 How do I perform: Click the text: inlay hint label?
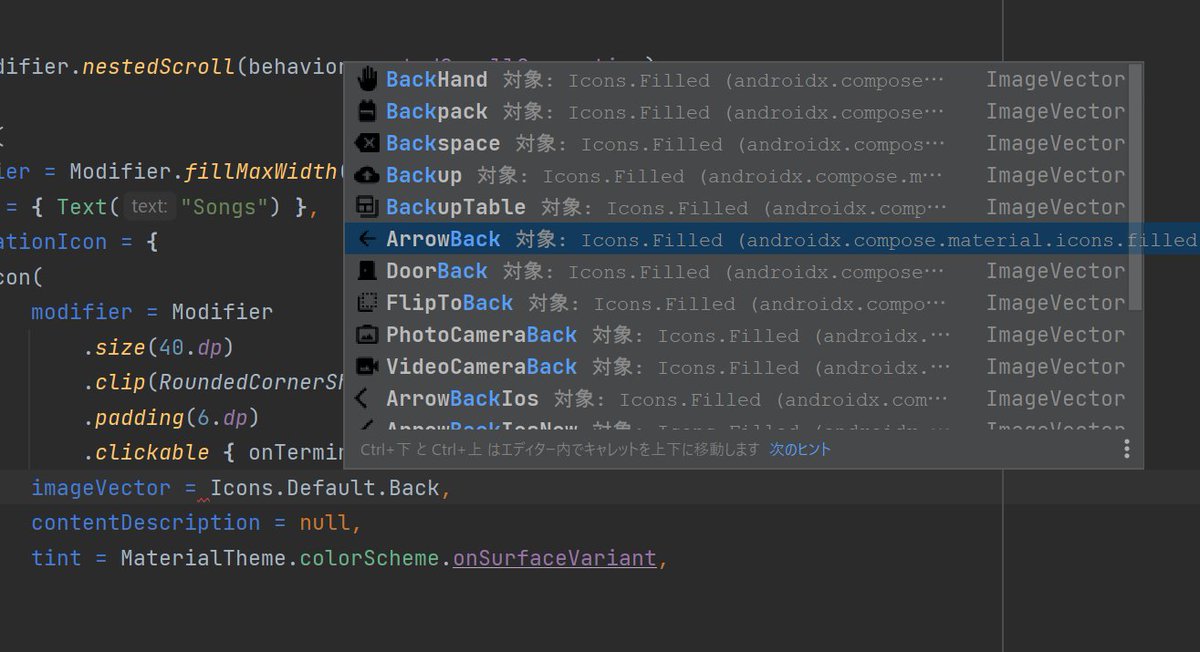(149, 207)
